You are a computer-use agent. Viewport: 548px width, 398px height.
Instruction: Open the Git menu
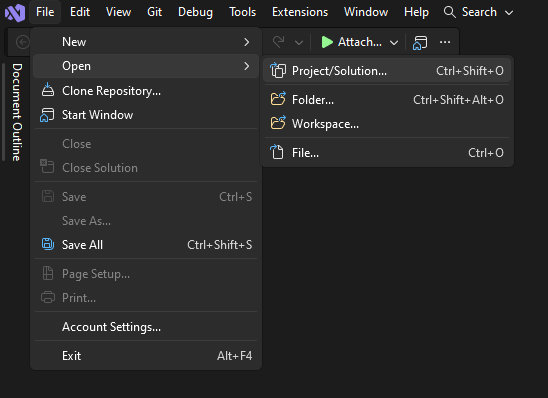click(x=154, y=12)
